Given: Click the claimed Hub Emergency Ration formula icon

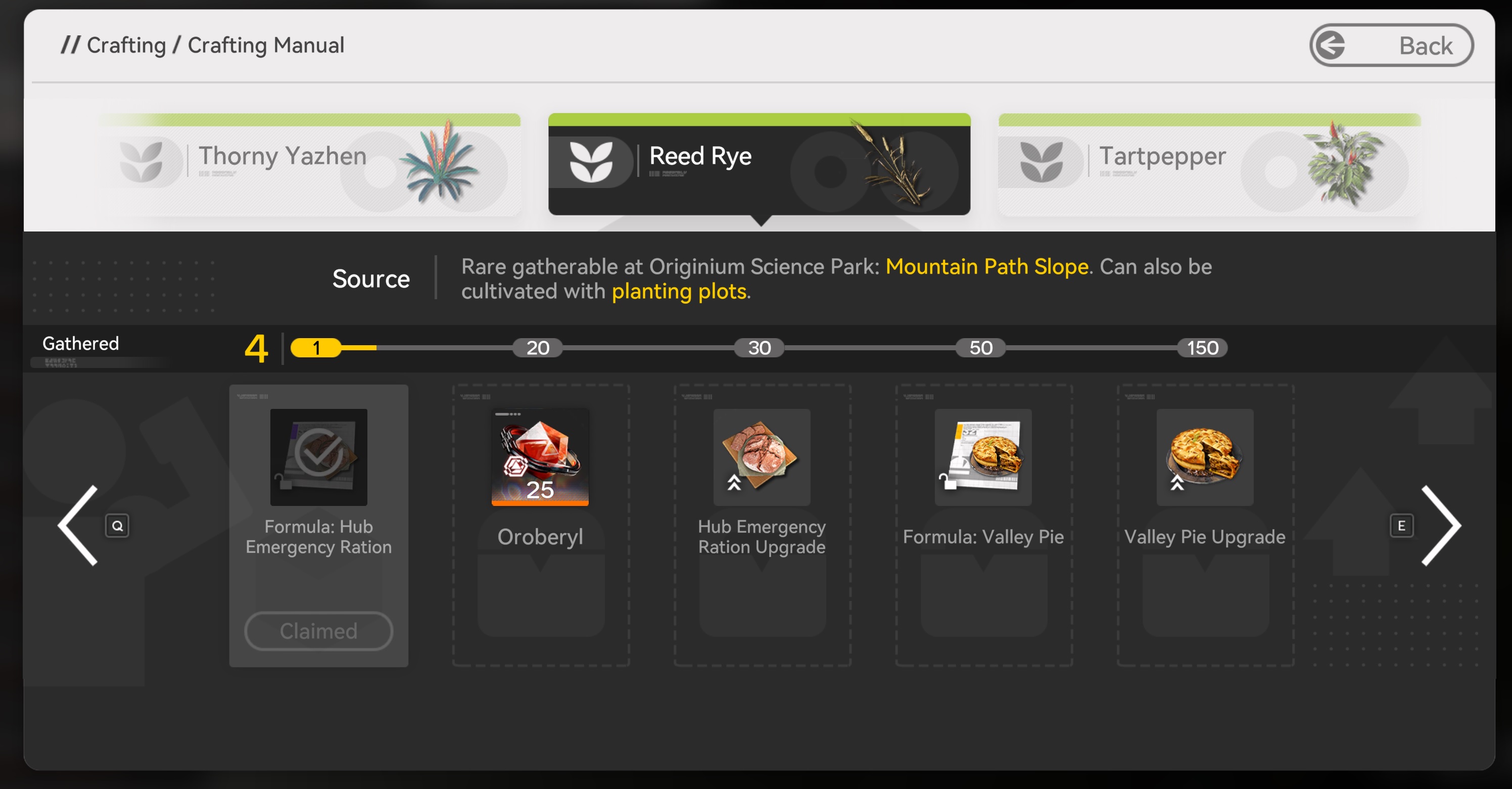Looking at the screenshot, I should click(318, 457).
